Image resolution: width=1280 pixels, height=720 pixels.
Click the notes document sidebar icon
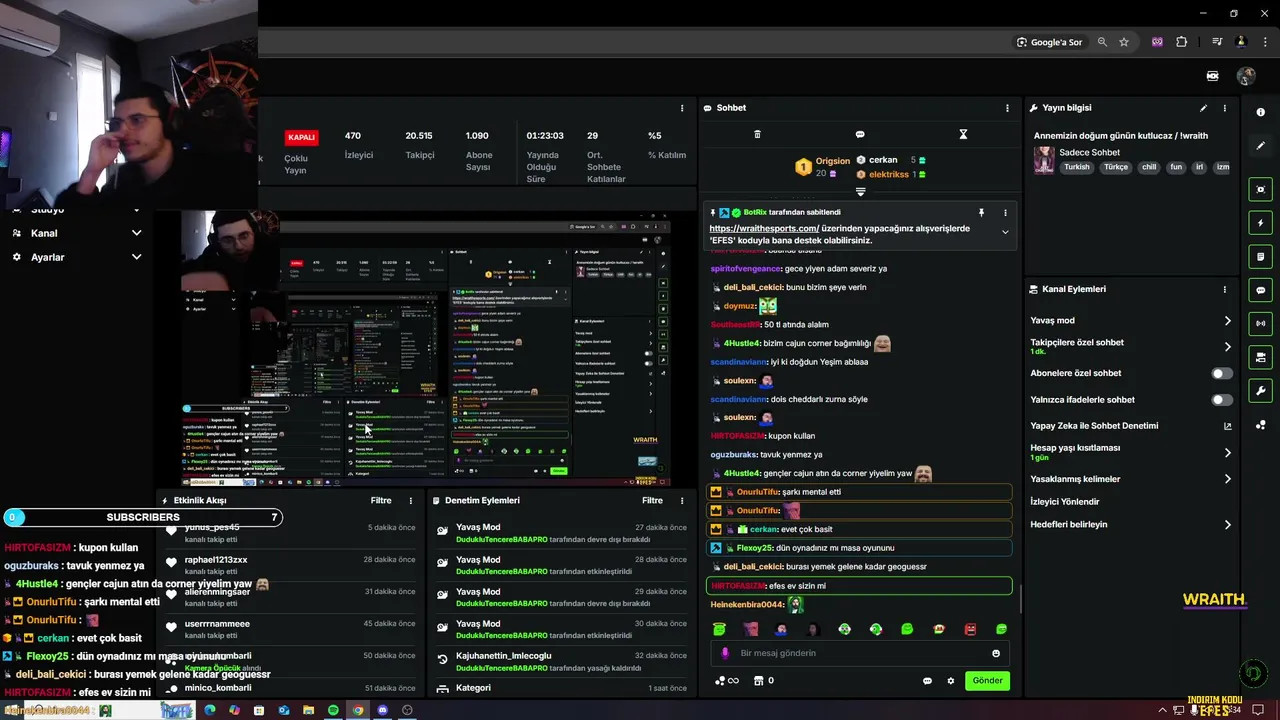(x=1261, y=256)
